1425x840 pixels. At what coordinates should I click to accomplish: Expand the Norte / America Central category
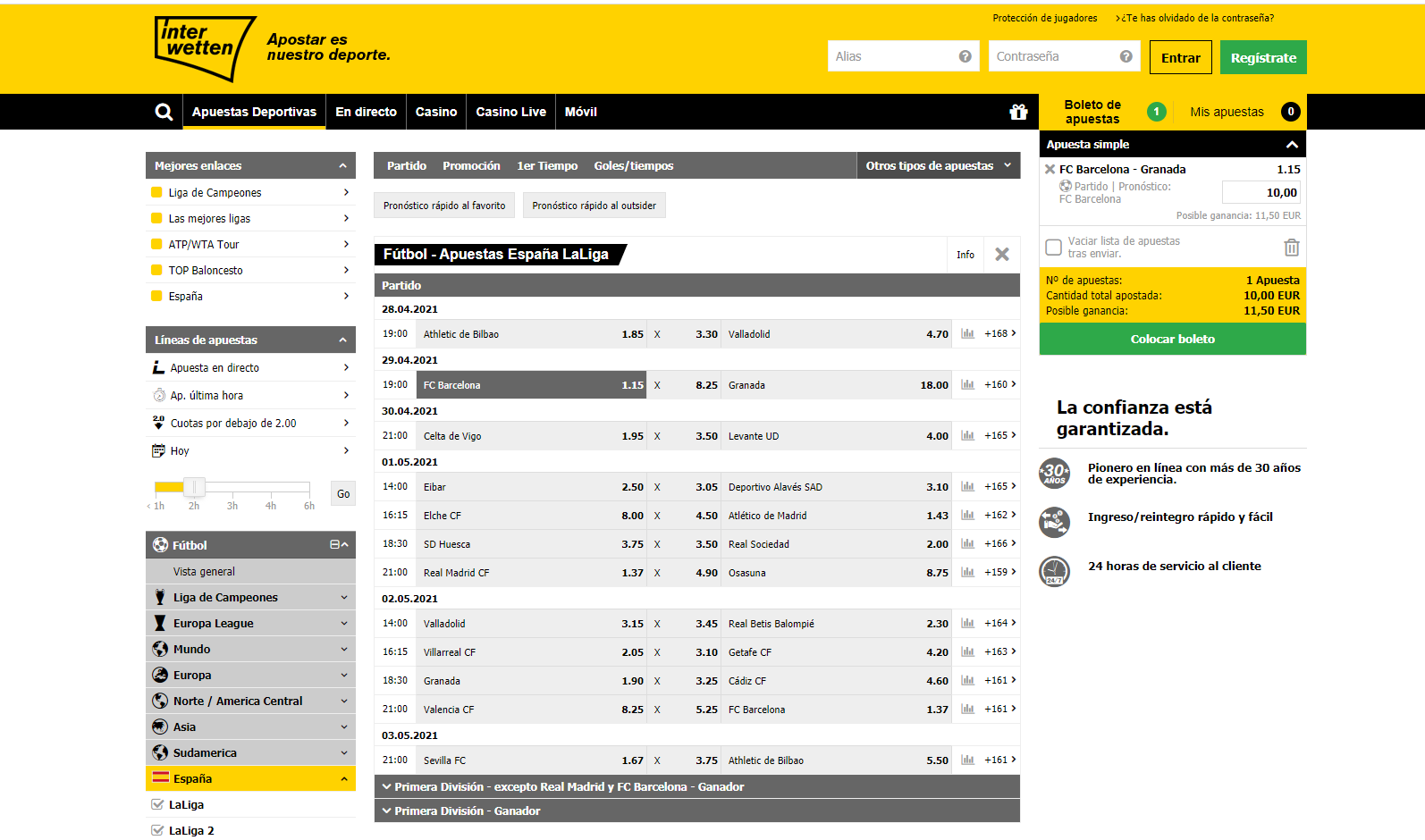(250, 701)
